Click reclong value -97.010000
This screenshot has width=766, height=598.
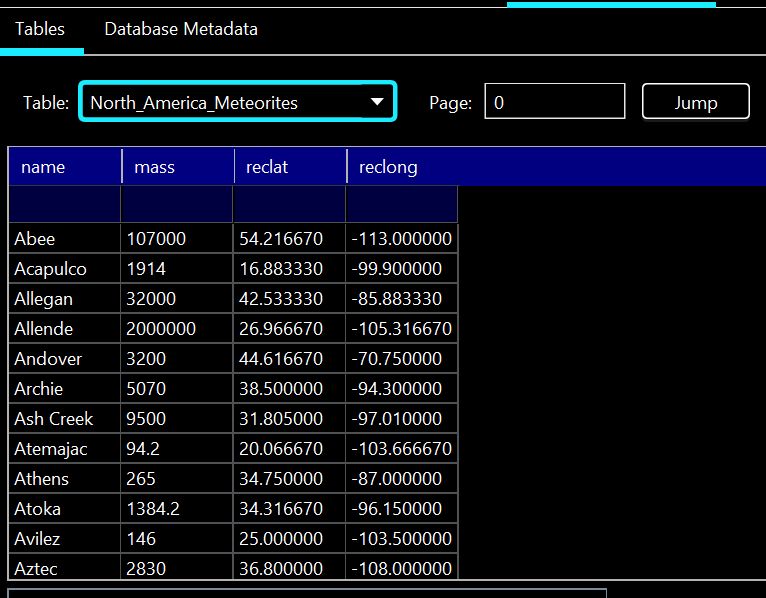point(402,419)
